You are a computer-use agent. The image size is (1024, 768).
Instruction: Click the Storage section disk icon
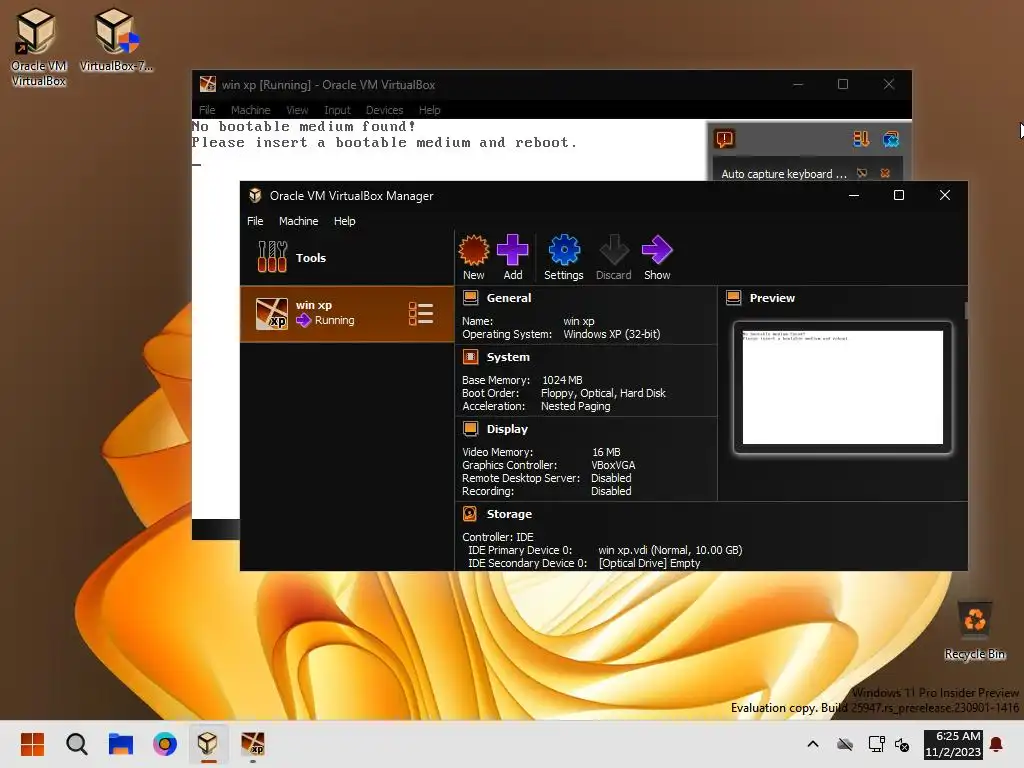pyautogui.click(x=470, y=514)
